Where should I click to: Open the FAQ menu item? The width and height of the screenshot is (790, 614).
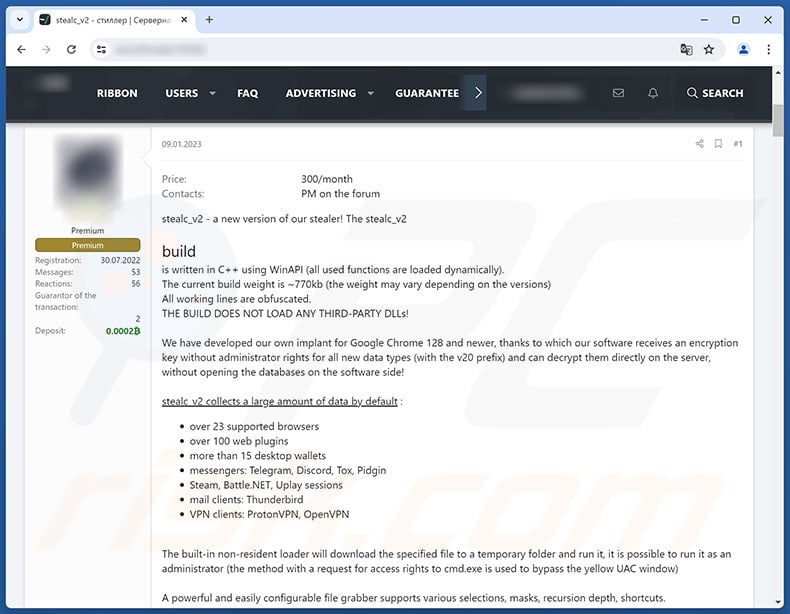pyautogui.click(x=247, y=93)
